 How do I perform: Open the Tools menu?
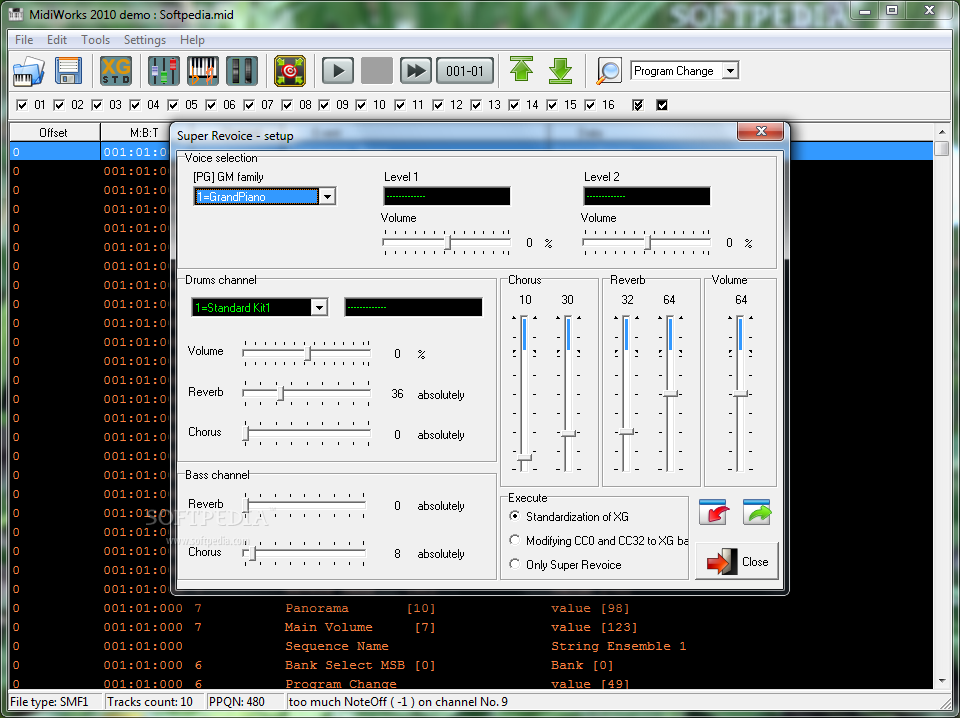96,40
